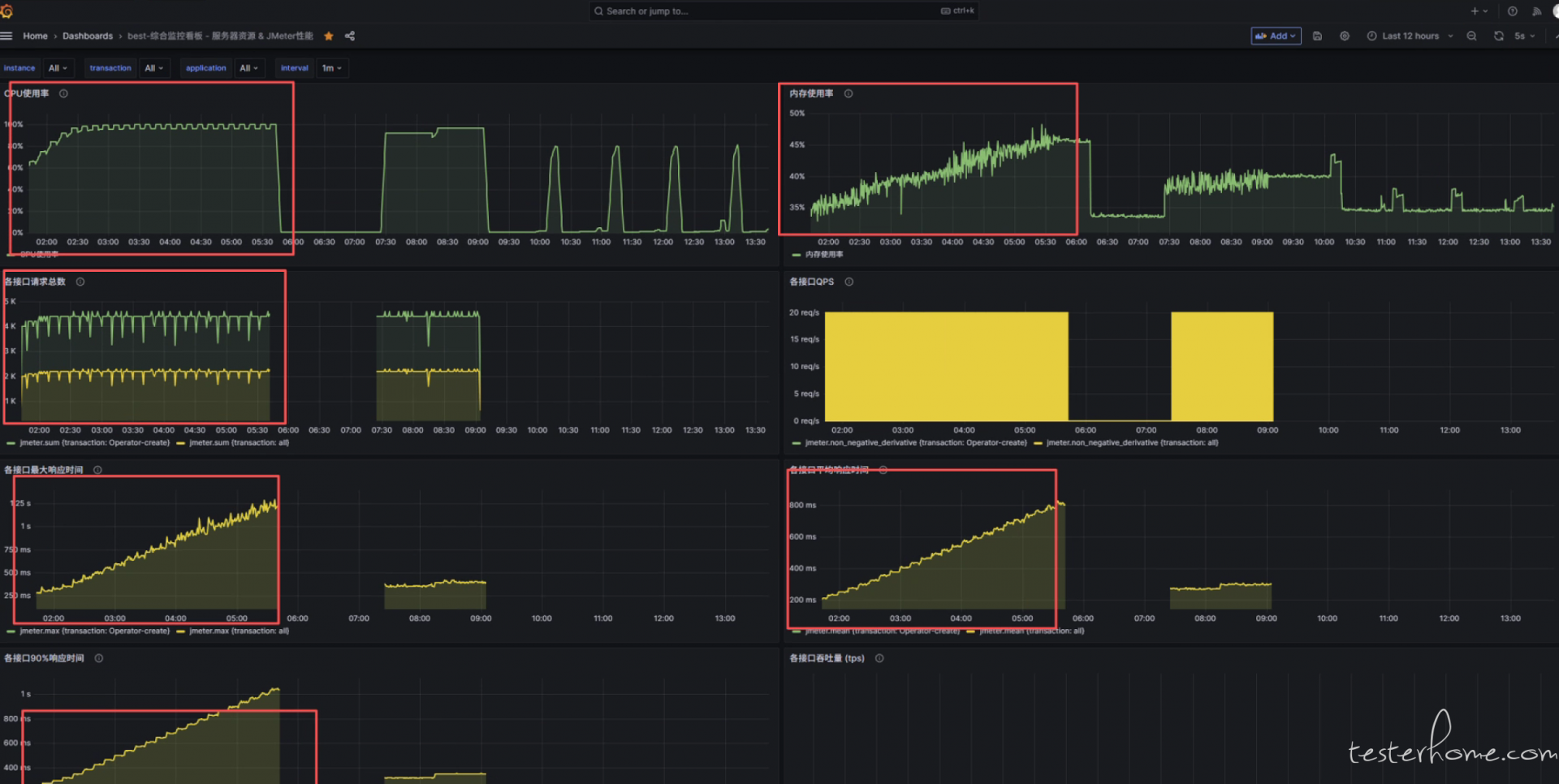The height and width of the screenshot is (784, 1559).
Task: Go to Home breadcrumb
Action: pos(35,36)
